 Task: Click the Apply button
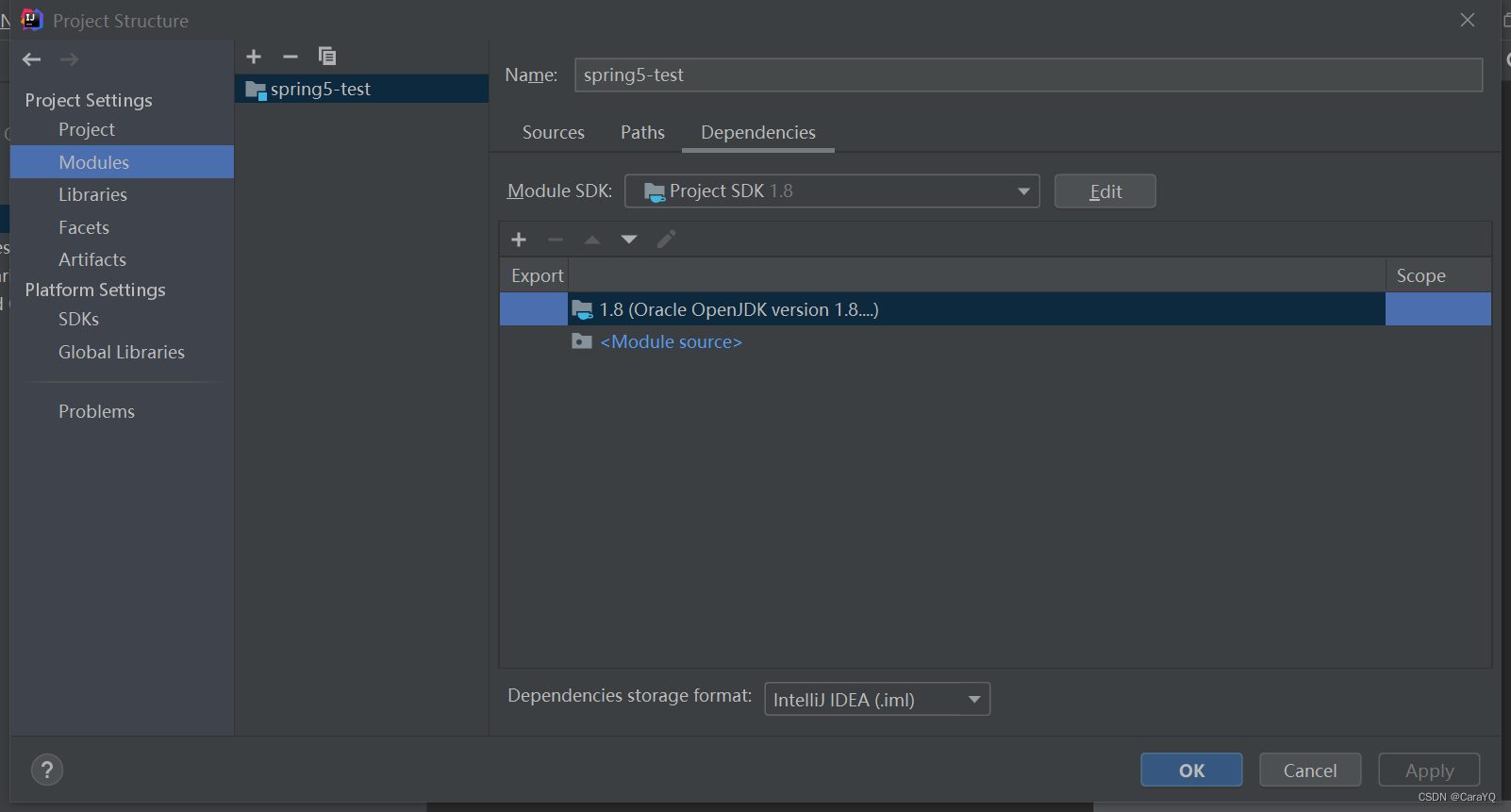pyautogui.click(x=1429, y=771)
